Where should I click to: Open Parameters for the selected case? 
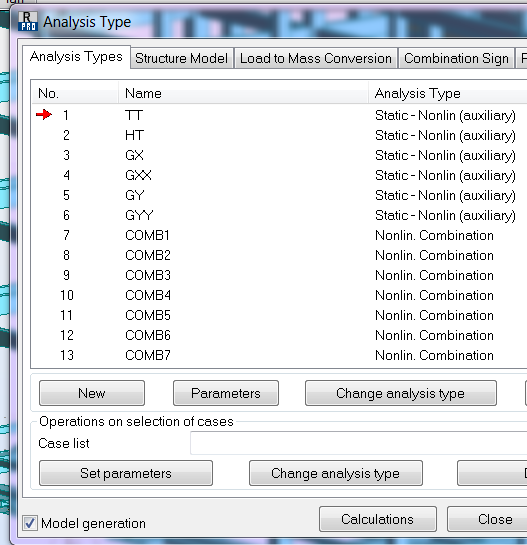tap(226, 393)
